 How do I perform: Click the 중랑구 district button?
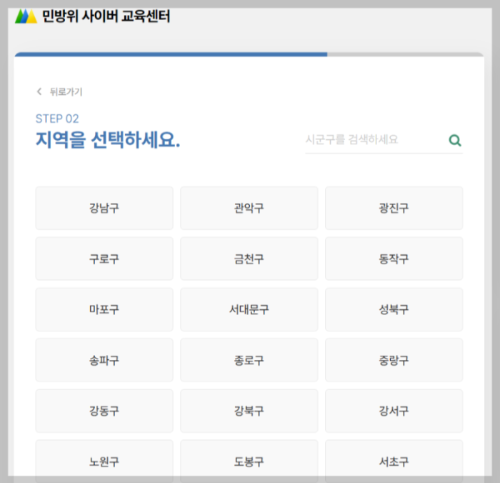pos(394,360)
